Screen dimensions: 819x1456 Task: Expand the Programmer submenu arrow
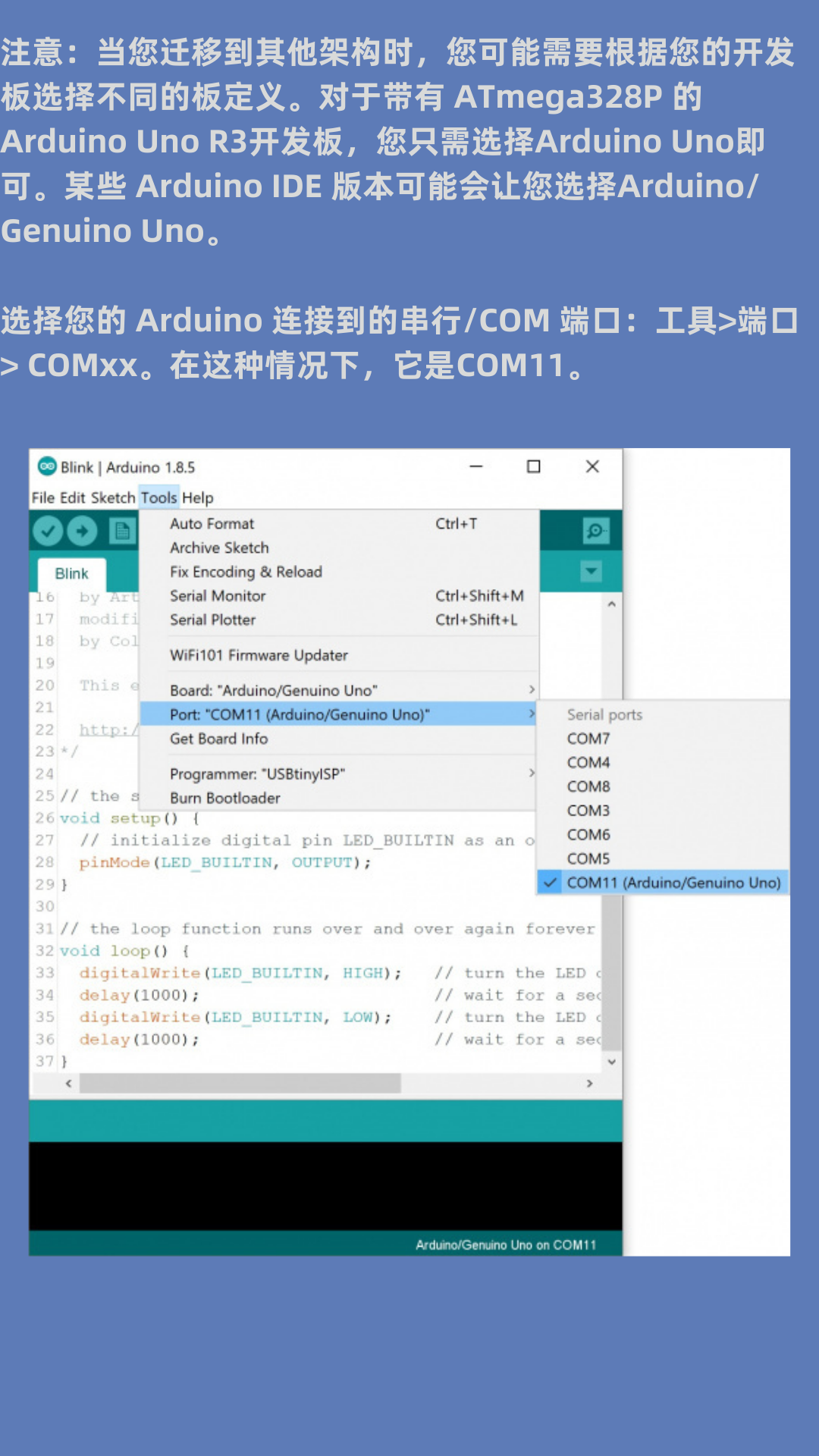532,773
